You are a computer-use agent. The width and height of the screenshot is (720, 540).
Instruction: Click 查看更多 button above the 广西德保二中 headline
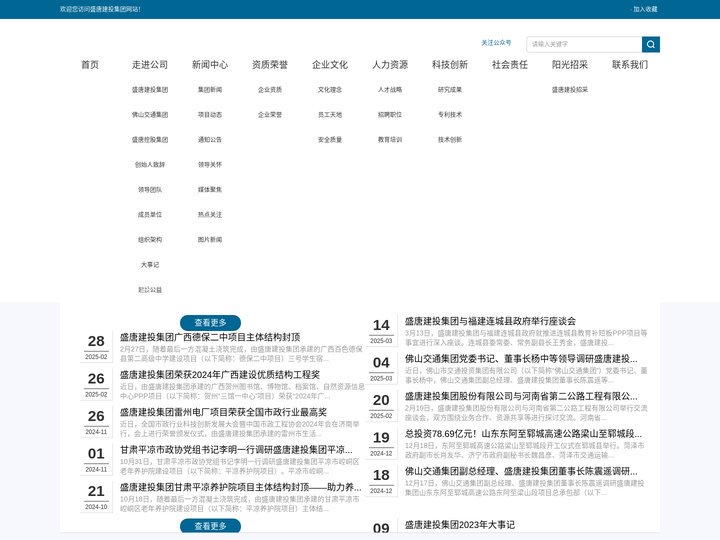click(x=210, y=322)
